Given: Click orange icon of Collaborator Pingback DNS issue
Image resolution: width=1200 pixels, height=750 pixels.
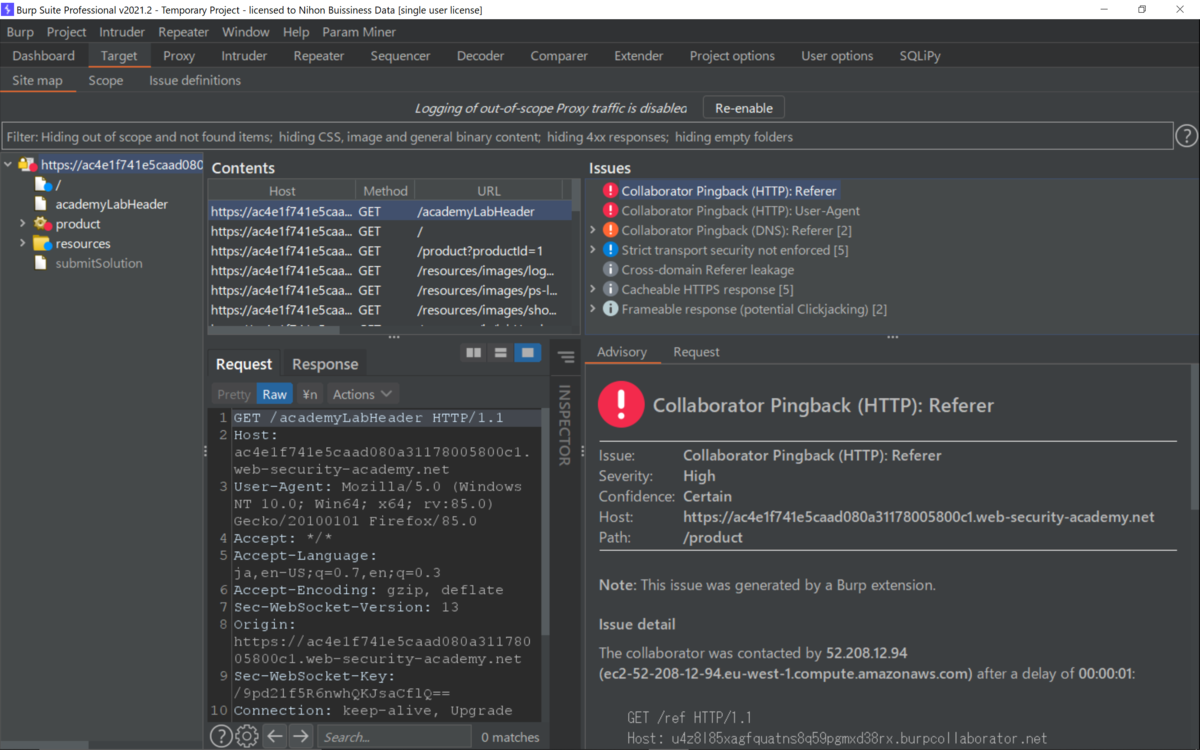Looking at the screenshot, I should tap(610, 230).
